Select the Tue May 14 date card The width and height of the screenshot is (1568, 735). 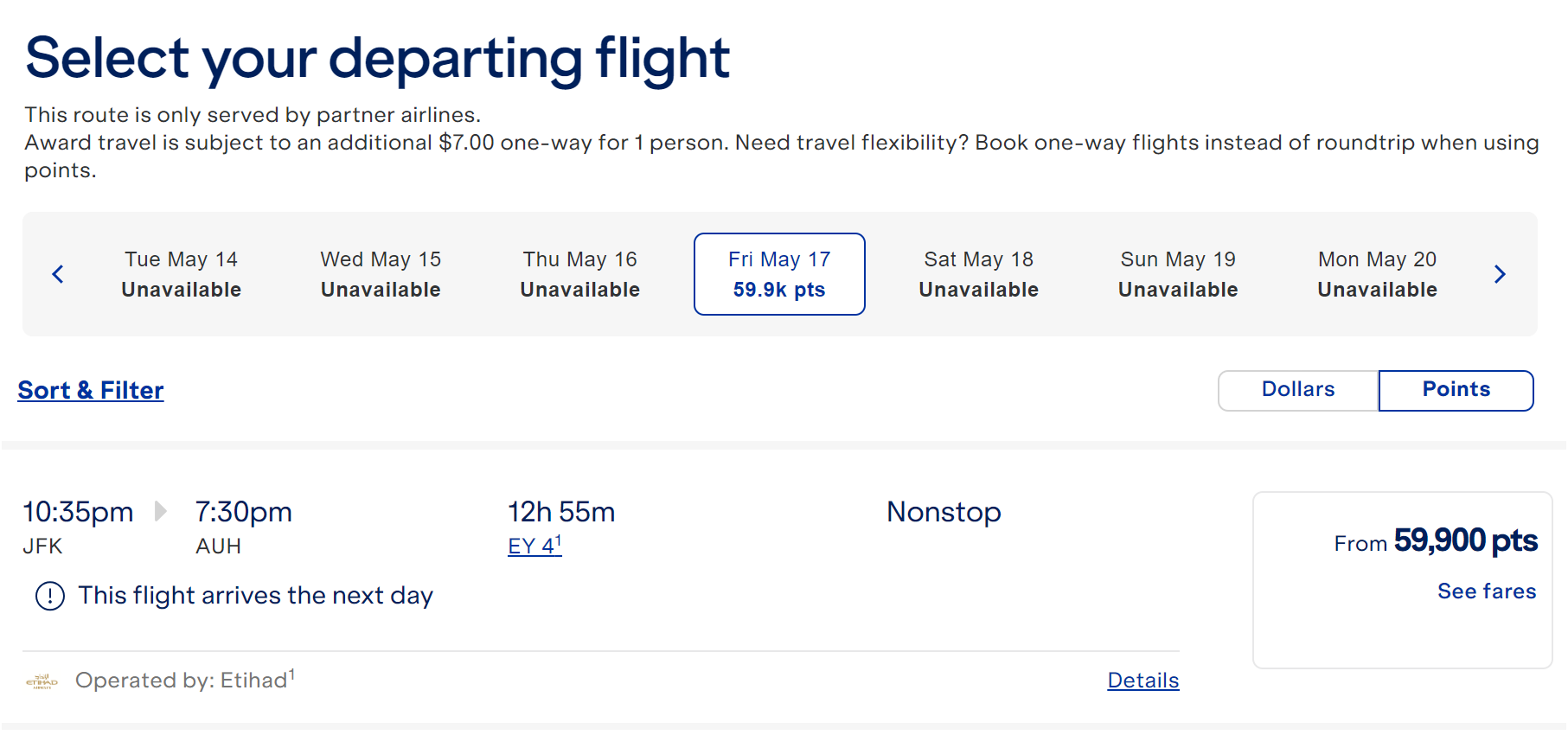tap(180, 273)
